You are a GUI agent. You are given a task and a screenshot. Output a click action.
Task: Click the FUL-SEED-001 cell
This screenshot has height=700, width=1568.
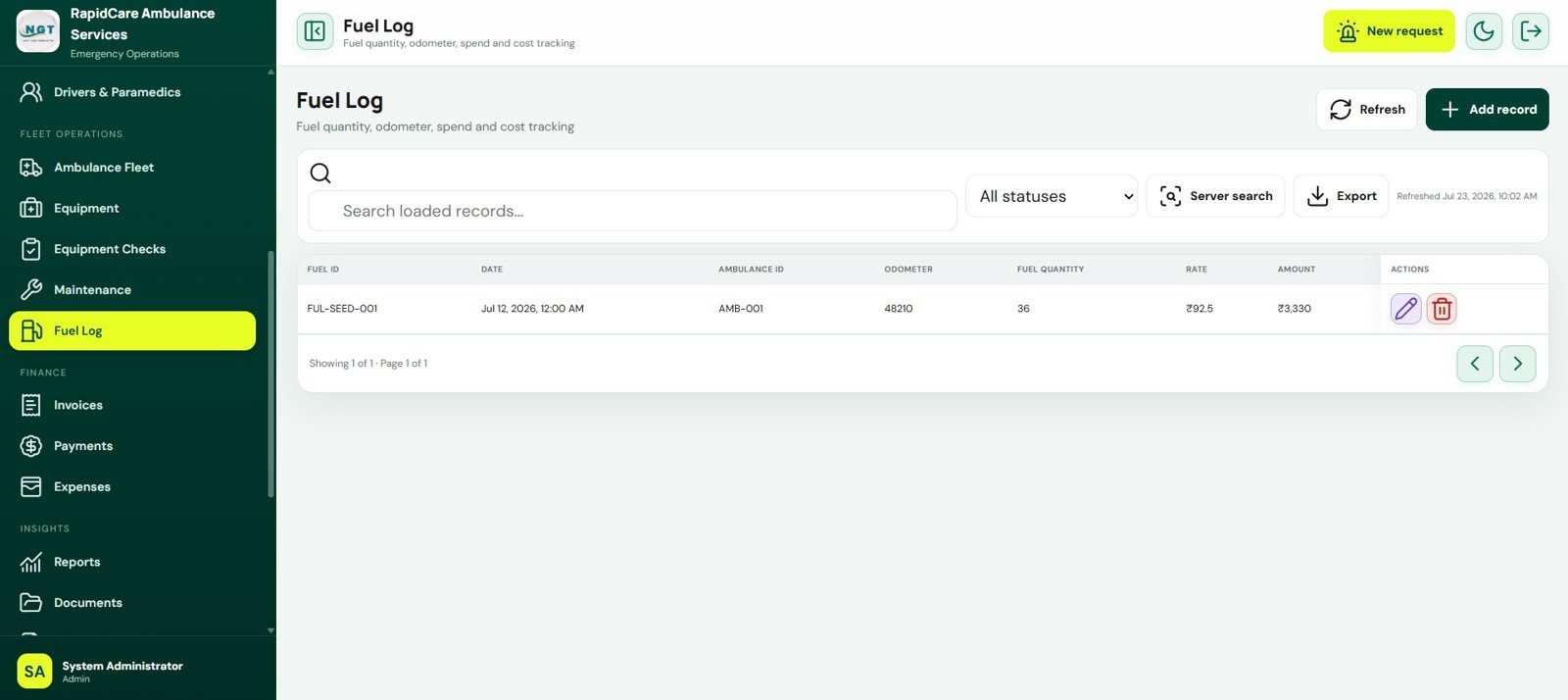point(342,309)
